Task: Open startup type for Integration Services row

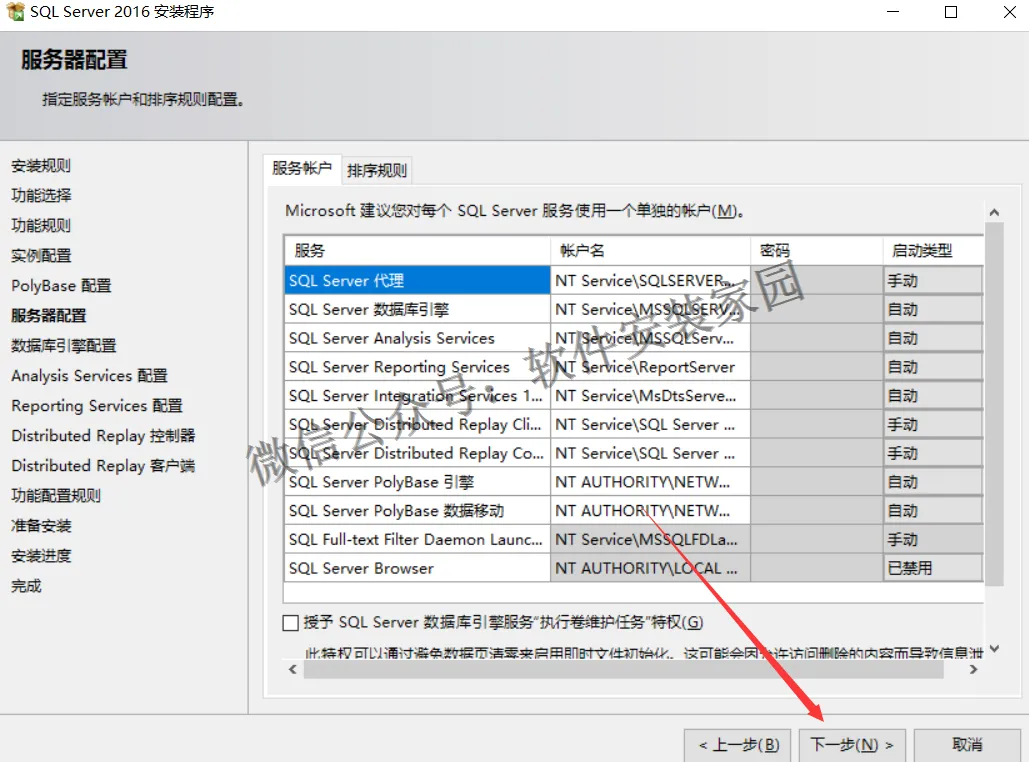Action: (933, 396)
